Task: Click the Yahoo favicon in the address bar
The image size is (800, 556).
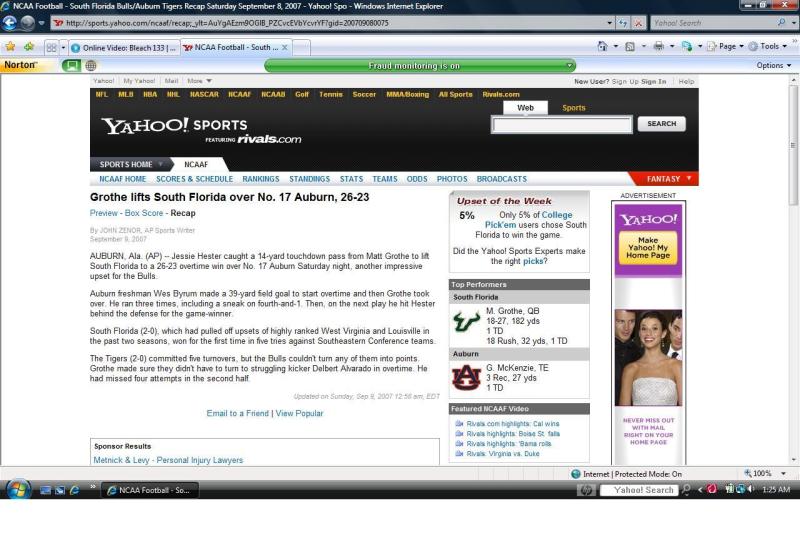Action: coord(59,23)
